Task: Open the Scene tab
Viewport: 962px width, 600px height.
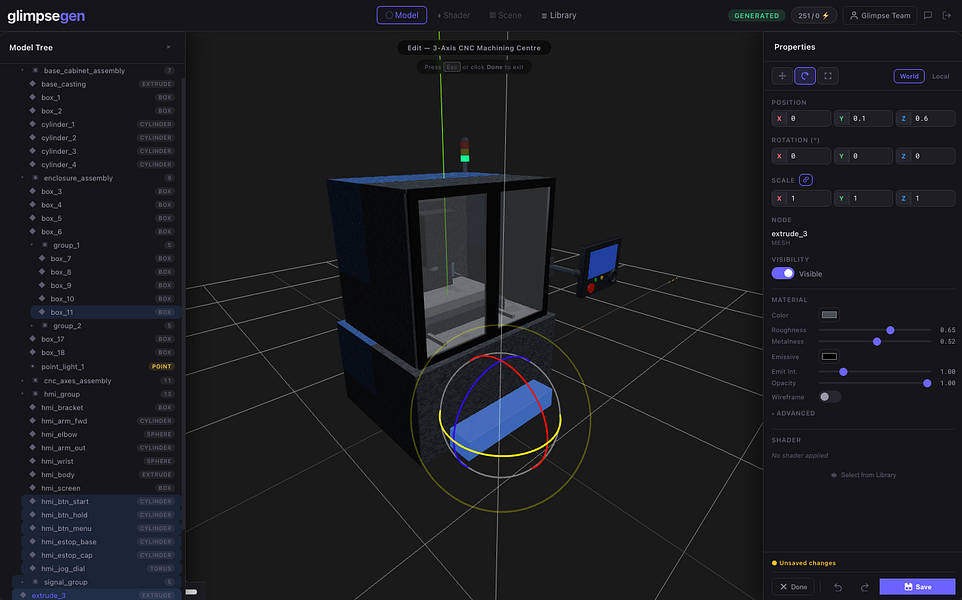Action: click(x=506, y=15)
